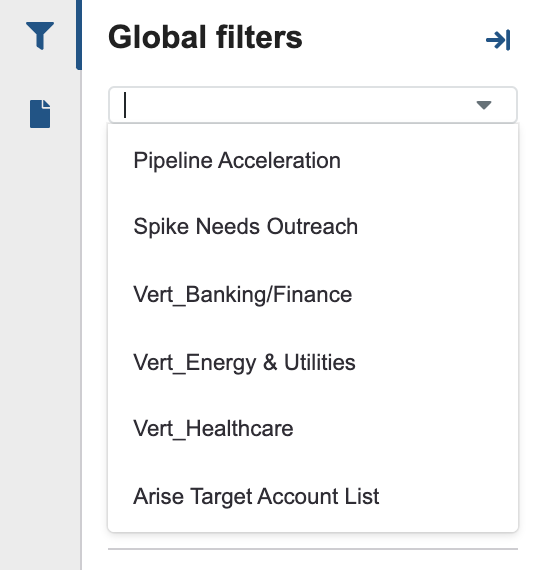Click the Global filters heading
The height and width of the screenshot is (570, 538).
tap(205, 37)
